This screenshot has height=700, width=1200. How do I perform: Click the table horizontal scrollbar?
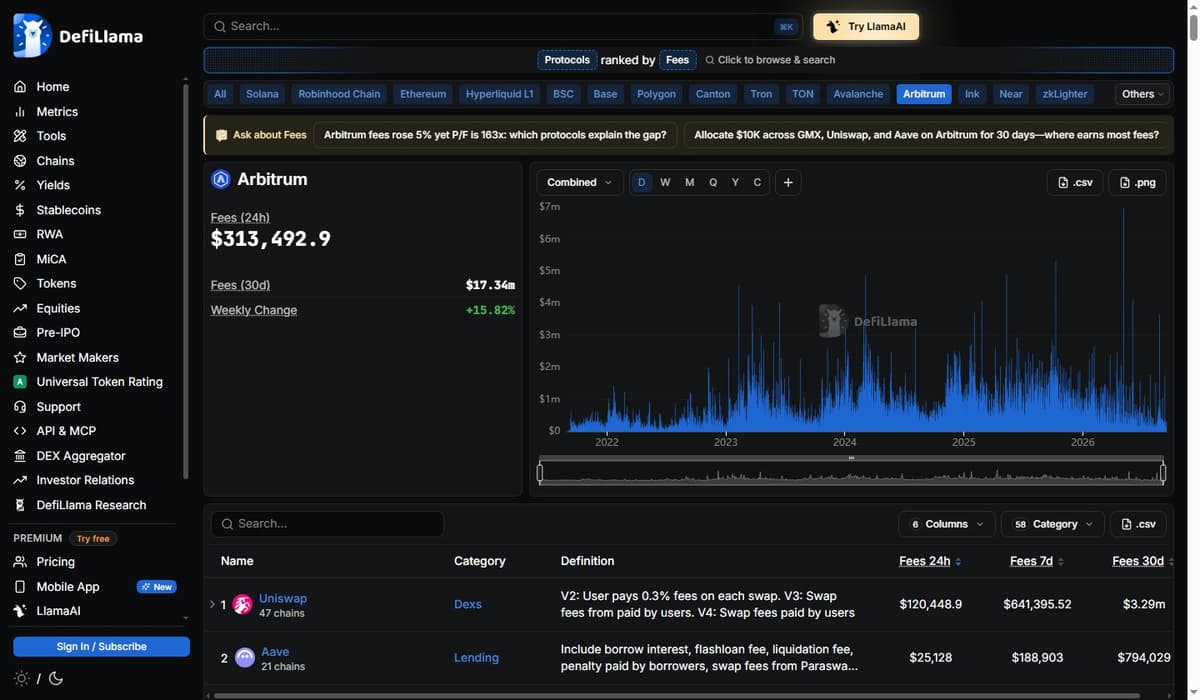(677, 695)
